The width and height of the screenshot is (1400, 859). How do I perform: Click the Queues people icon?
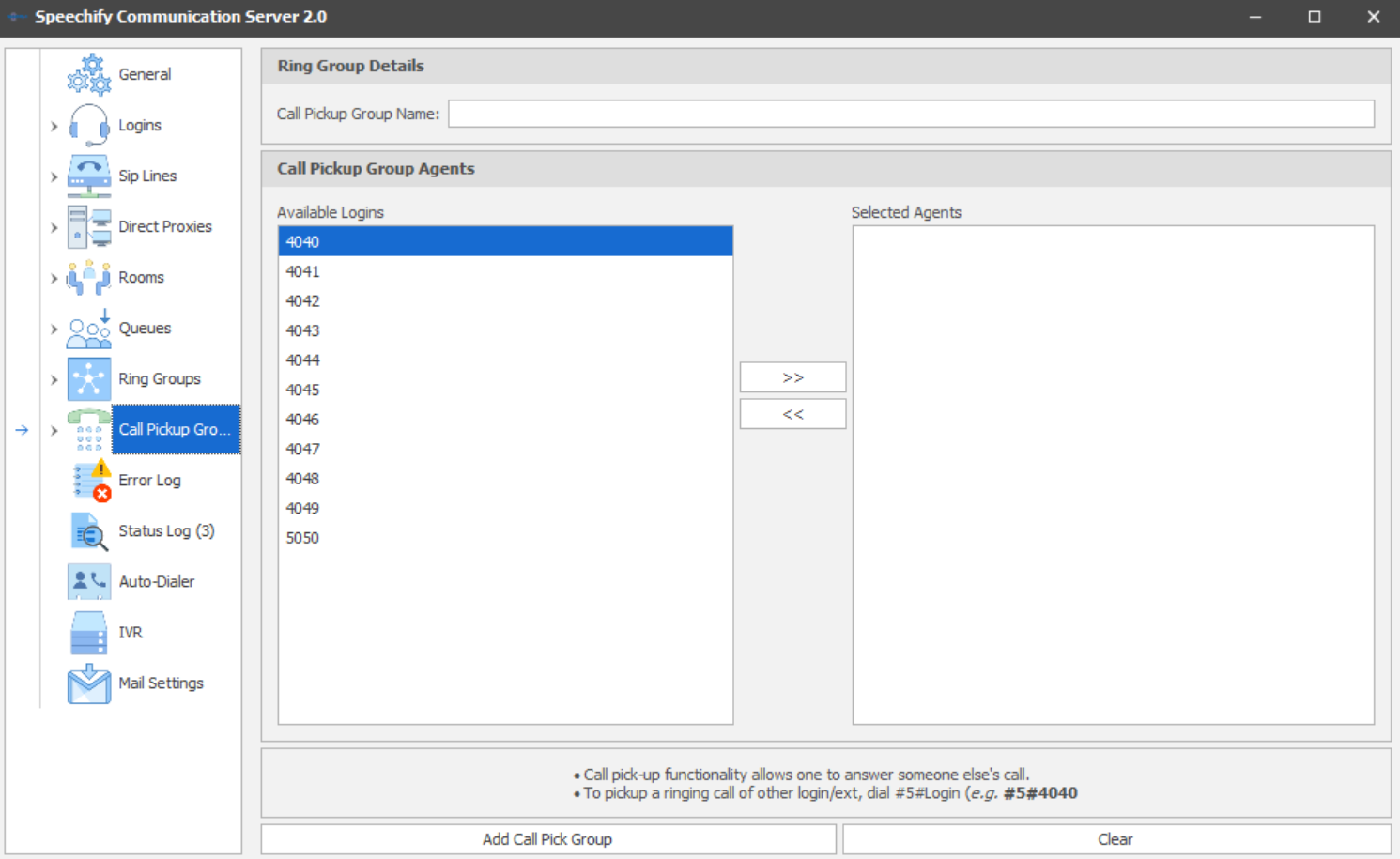[x=89, y=328]
